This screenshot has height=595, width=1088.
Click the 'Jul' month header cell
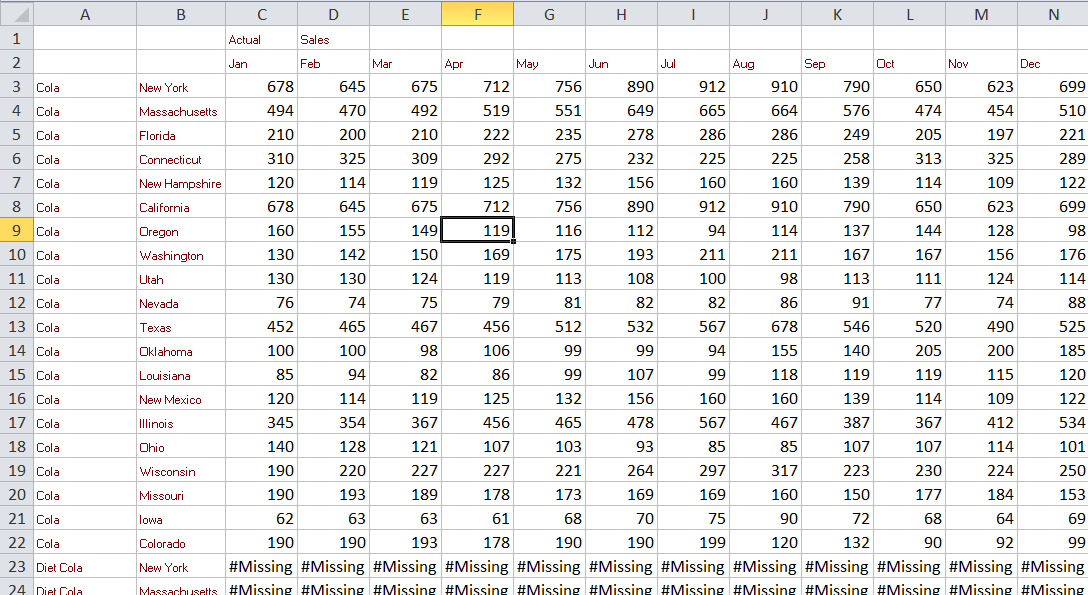tap(694, 62)
